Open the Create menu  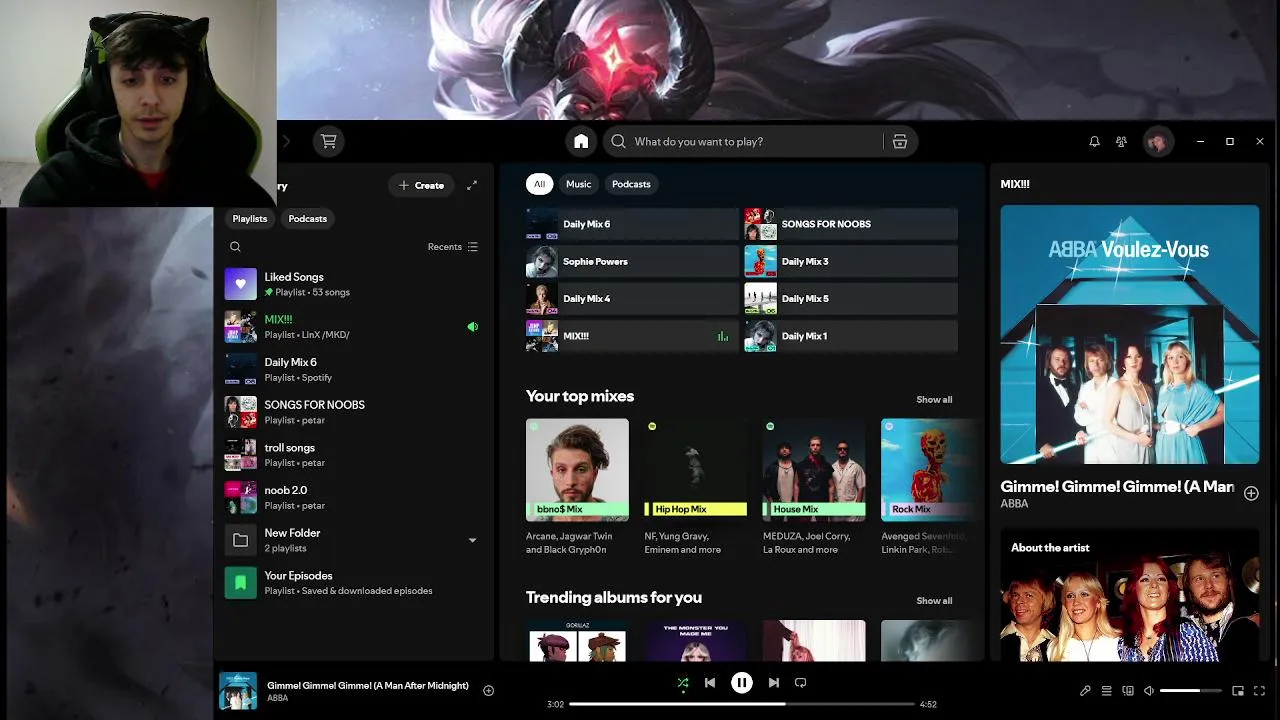421,185
